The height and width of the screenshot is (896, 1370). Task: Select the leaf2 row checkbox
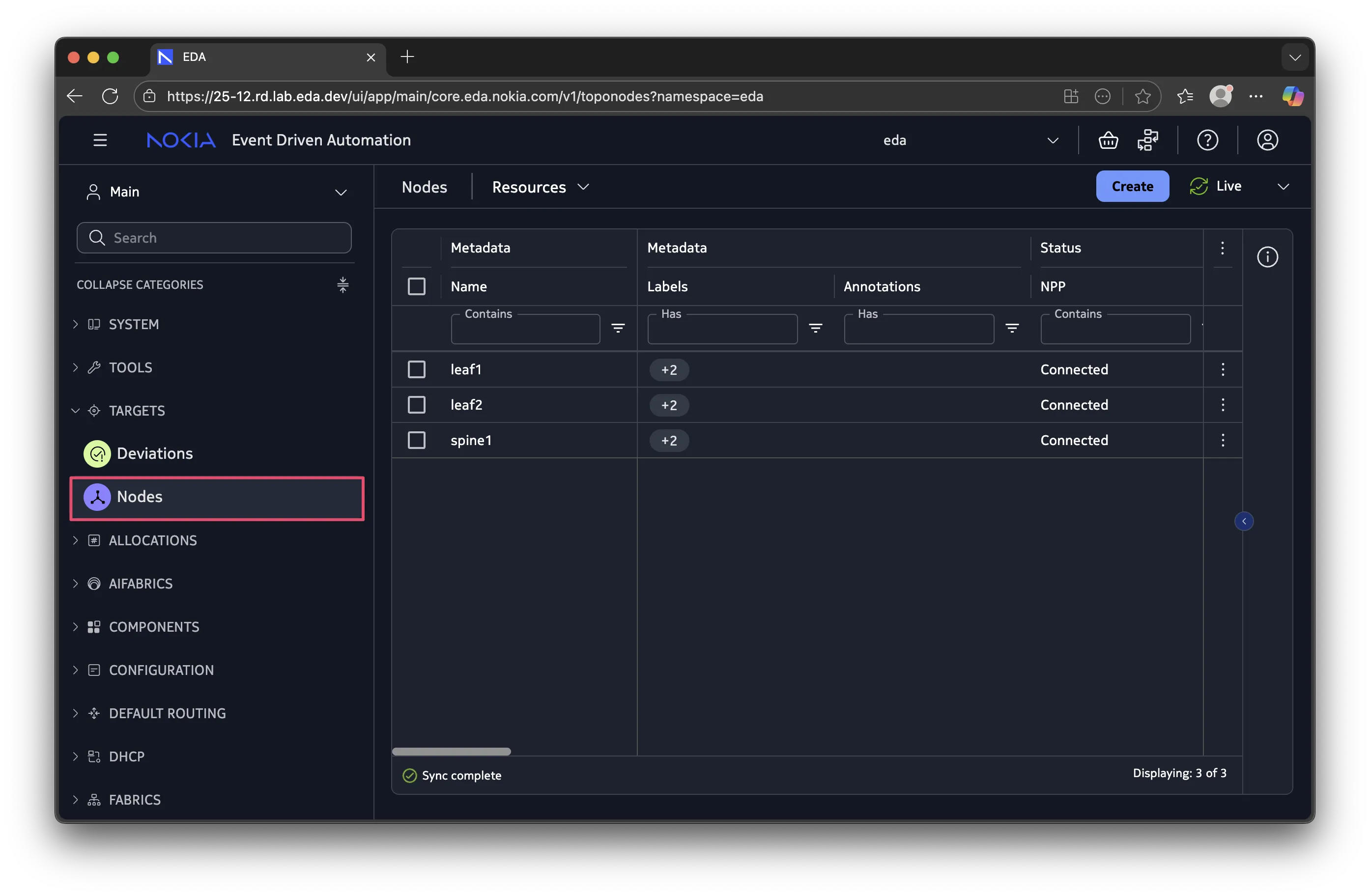pos(416,405)
